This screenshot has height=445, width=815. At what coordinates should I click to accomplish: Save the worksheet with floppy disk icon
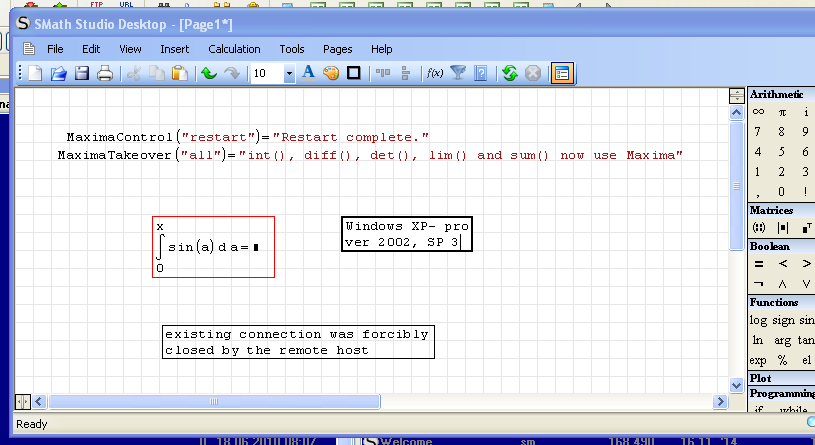[x=81, y=73]
